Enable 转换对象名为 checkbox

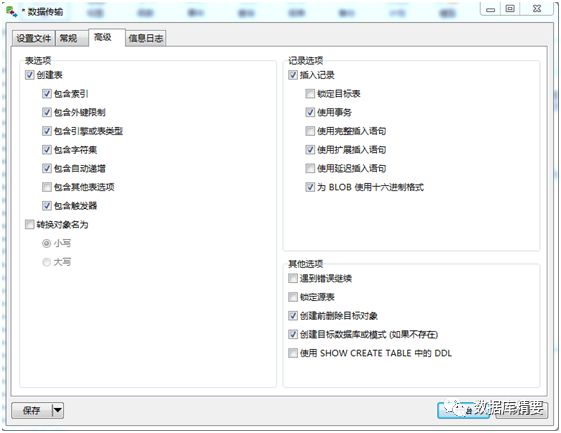pos(29,224)
